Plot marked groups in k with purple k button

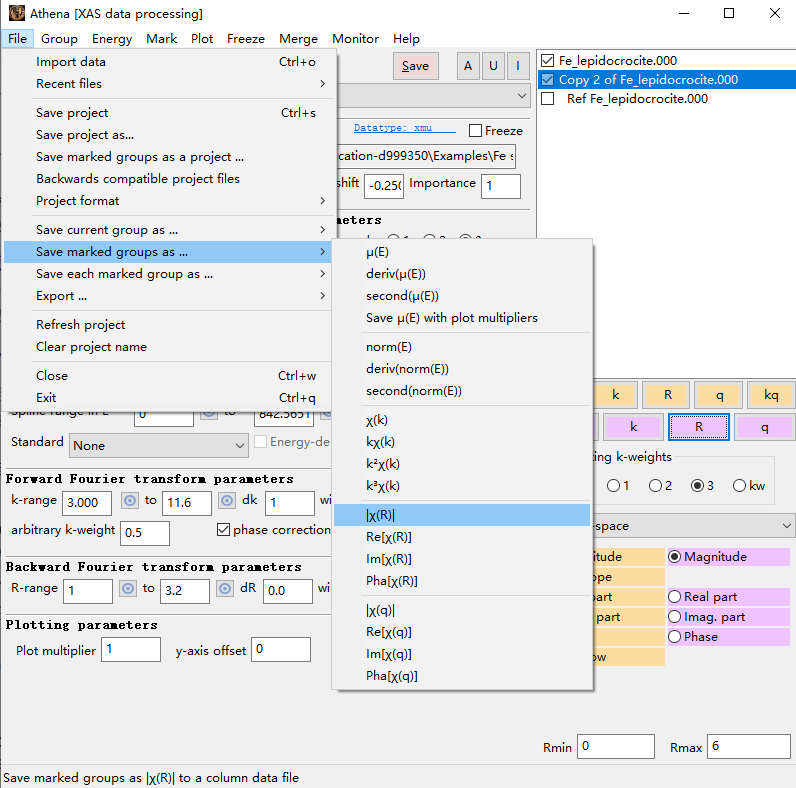coord(633,427)
